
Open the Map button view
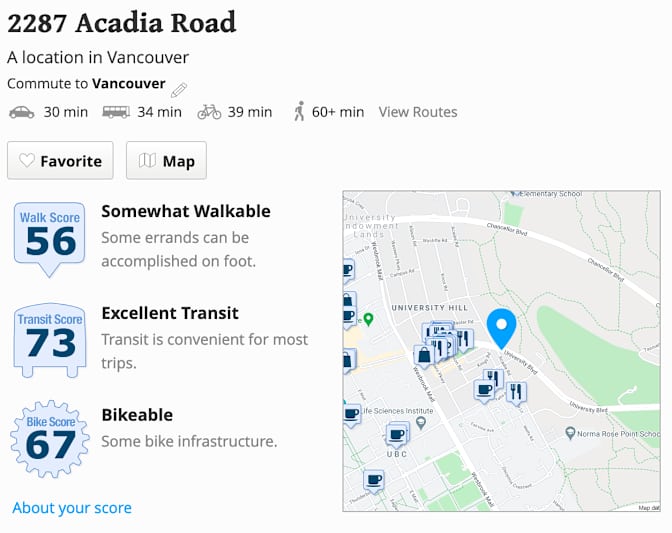tap(166, 161)
